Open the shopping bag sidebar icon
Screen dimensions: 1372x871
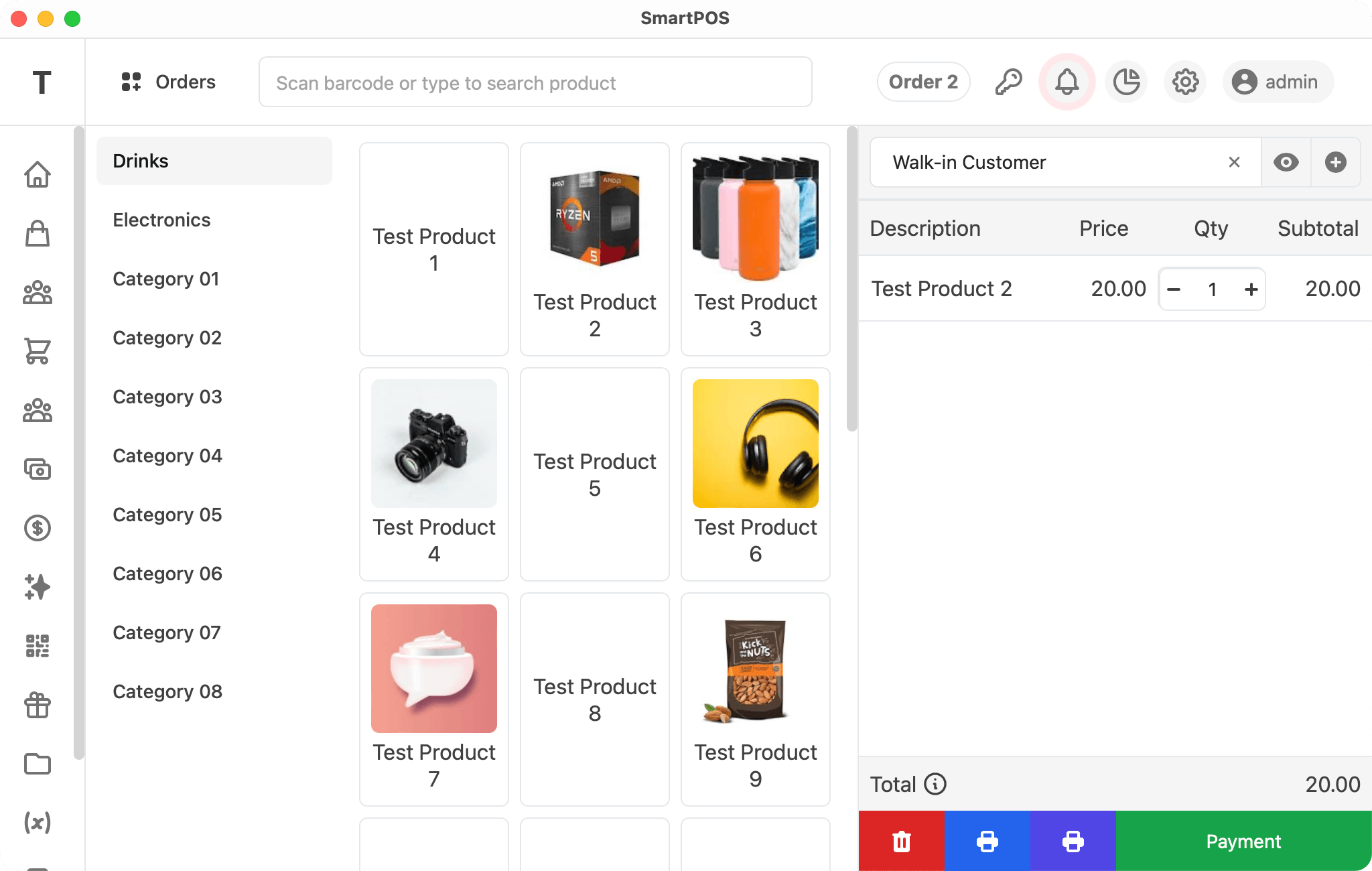coord(38,233)
